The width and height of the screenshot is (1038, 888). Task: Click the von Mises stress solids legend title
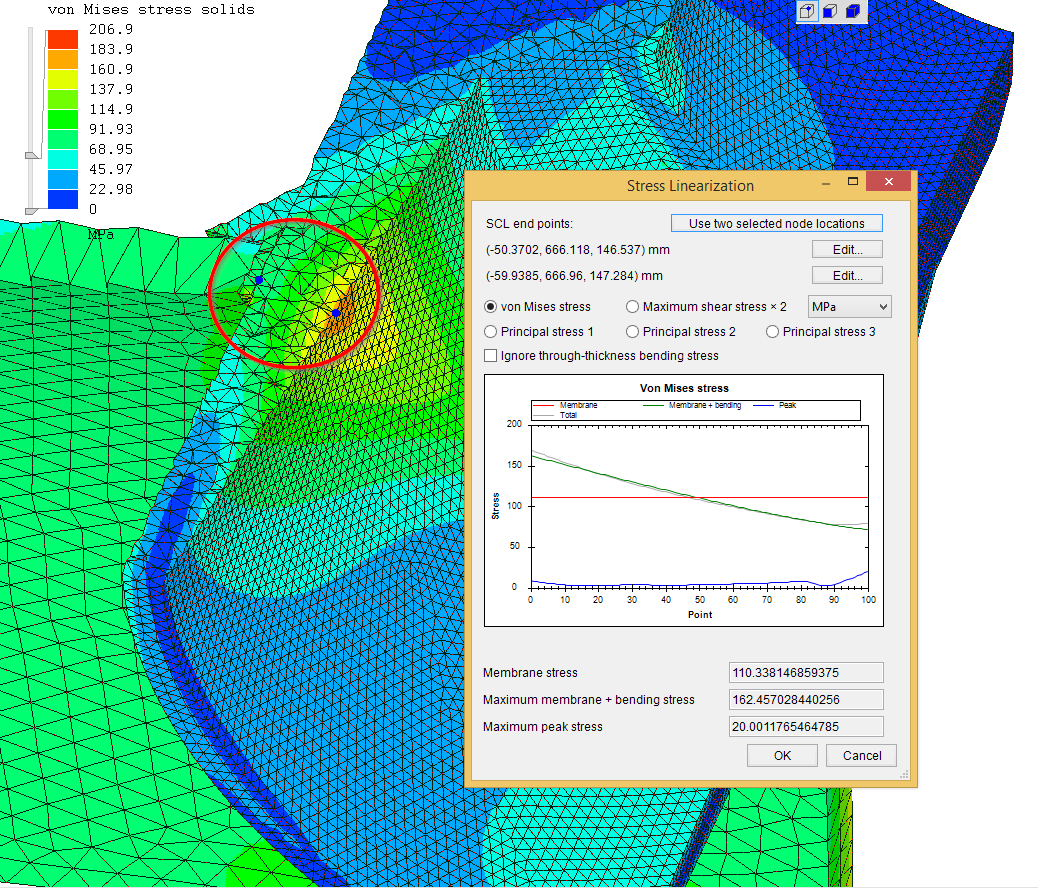pyautogui.click(x=152, y=9)
